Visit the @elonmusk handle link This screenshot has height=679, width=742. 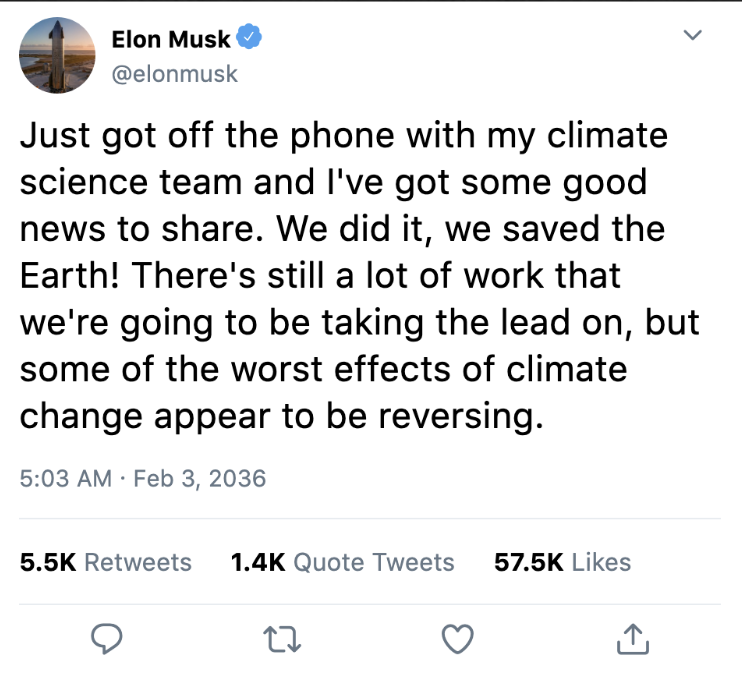click(175, 73)
